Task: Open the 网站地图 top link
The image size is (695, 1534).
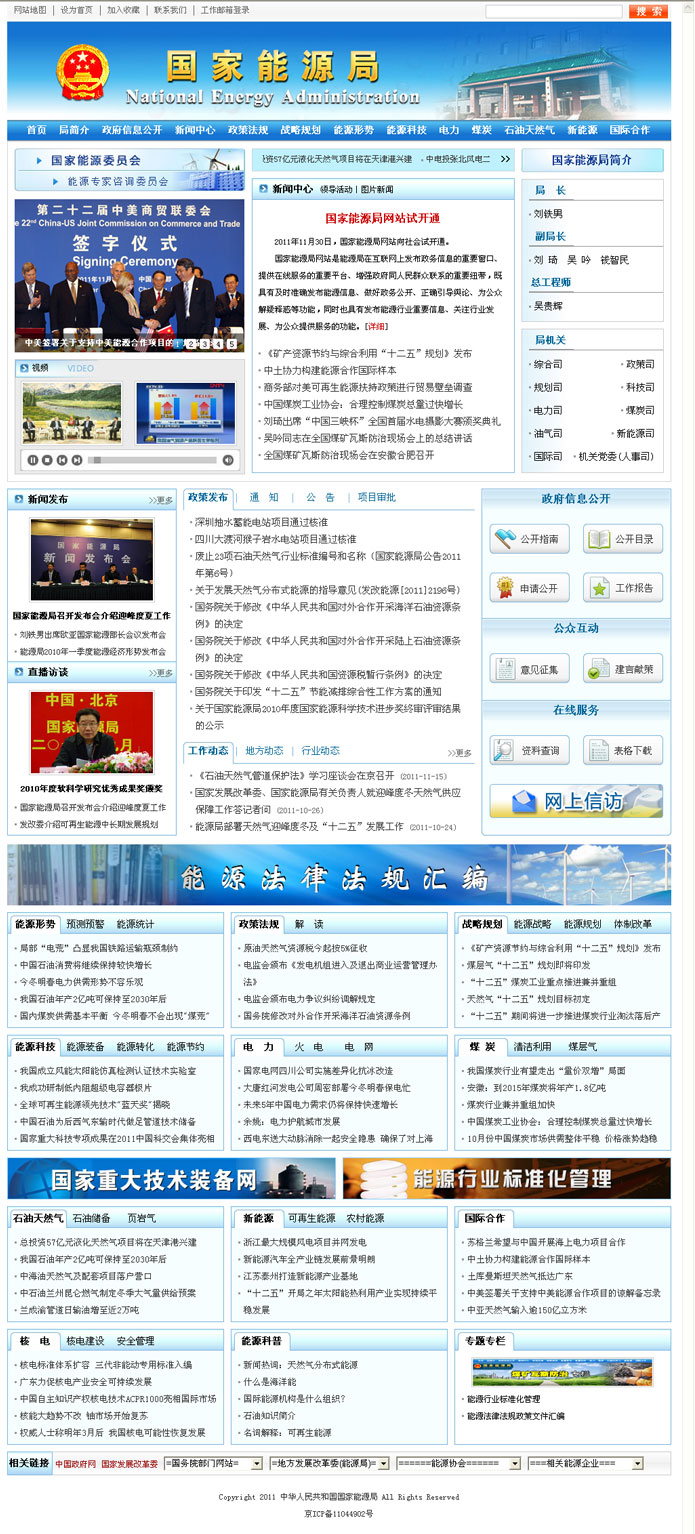Action: pos(30,10)
